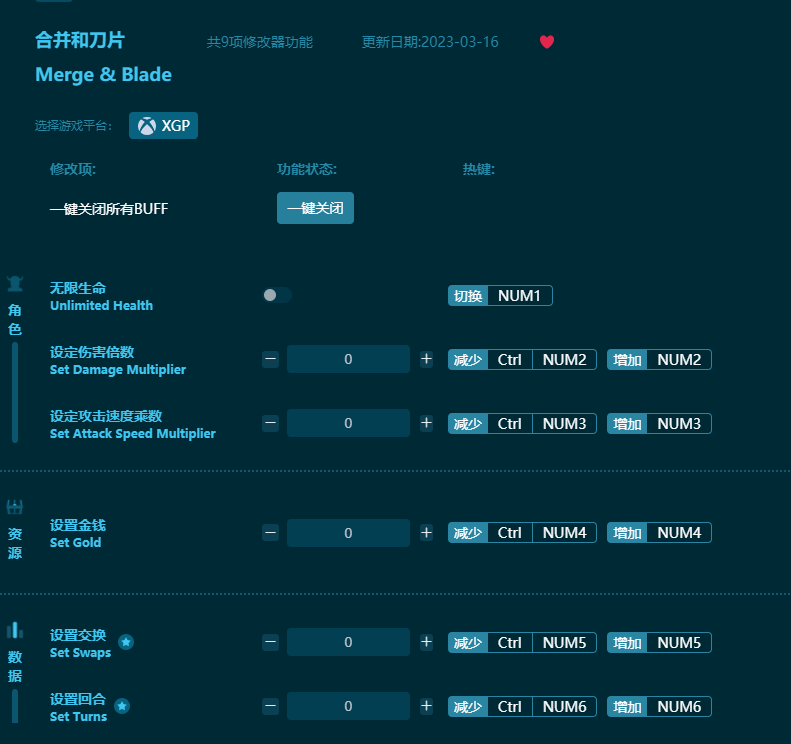Viewport: 791px width, 744px height.
Task: Open the character category sidebar icon
Action: pos(15,283)
